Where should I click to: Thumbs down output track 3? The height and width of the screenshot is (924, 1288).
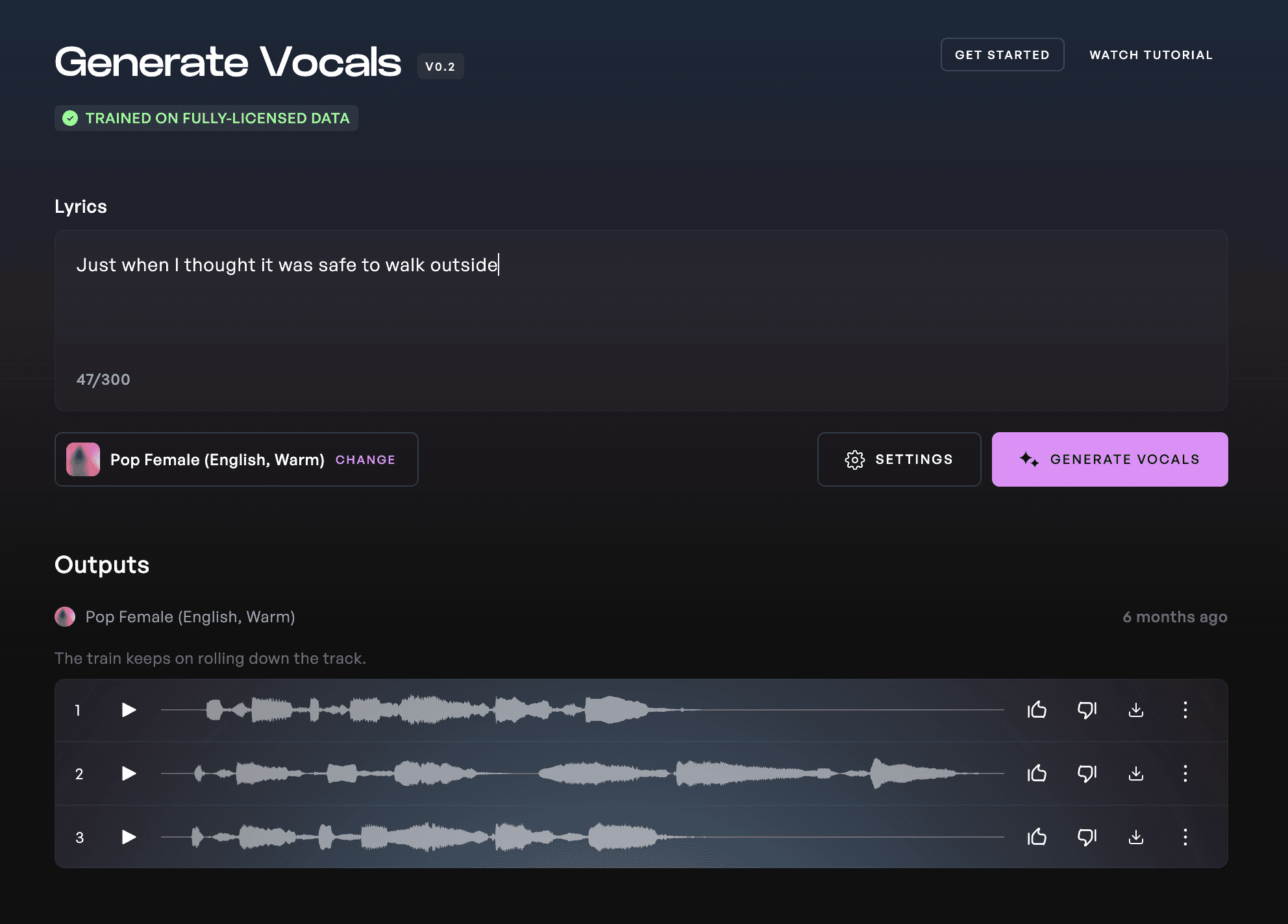[x=1087, y=837]
